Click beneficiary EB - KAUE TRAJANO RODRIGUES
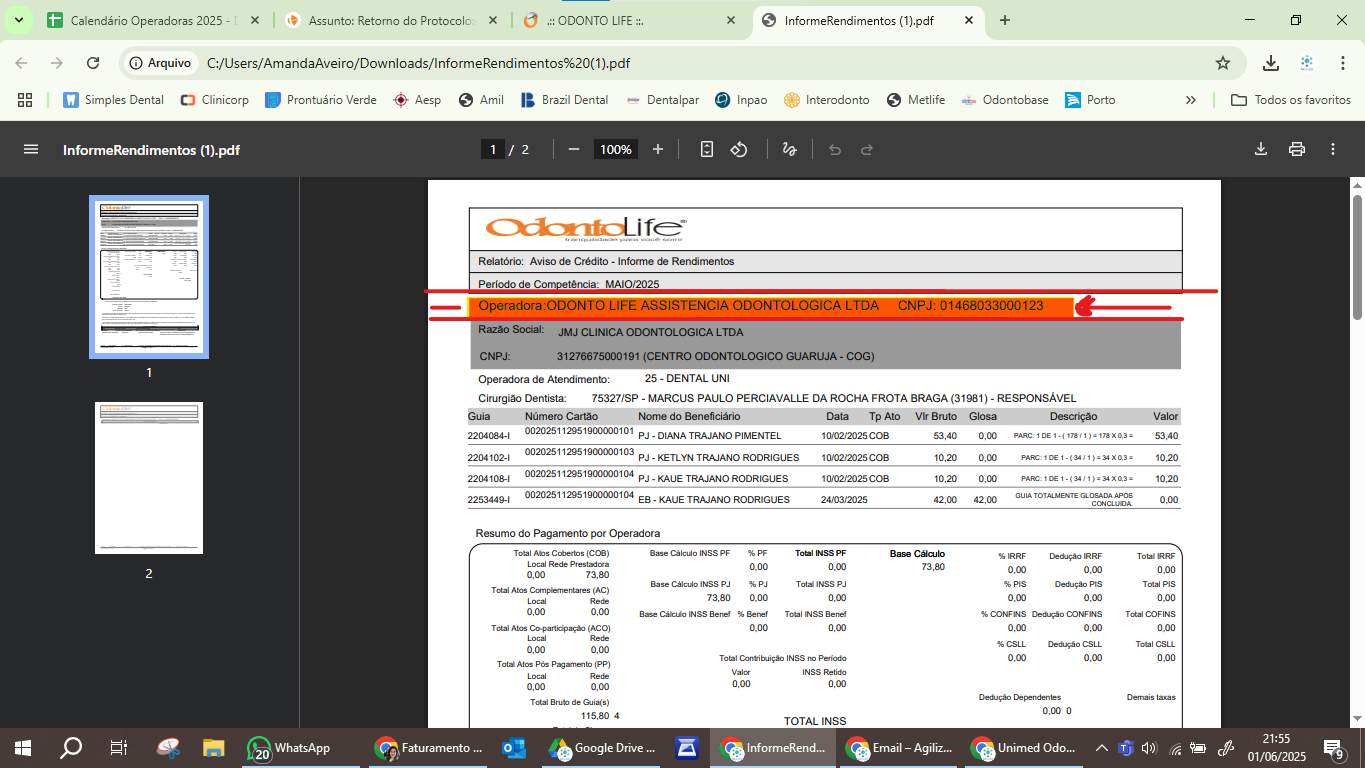The height and width of the screenshot is (768, 1365). 714,499
